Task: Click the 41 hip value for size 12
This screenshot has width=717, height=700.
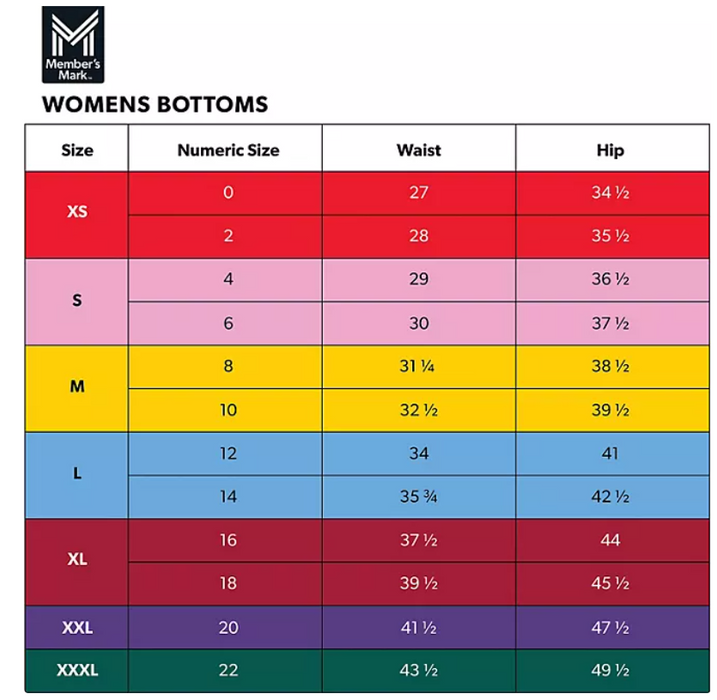Action: 609,453
